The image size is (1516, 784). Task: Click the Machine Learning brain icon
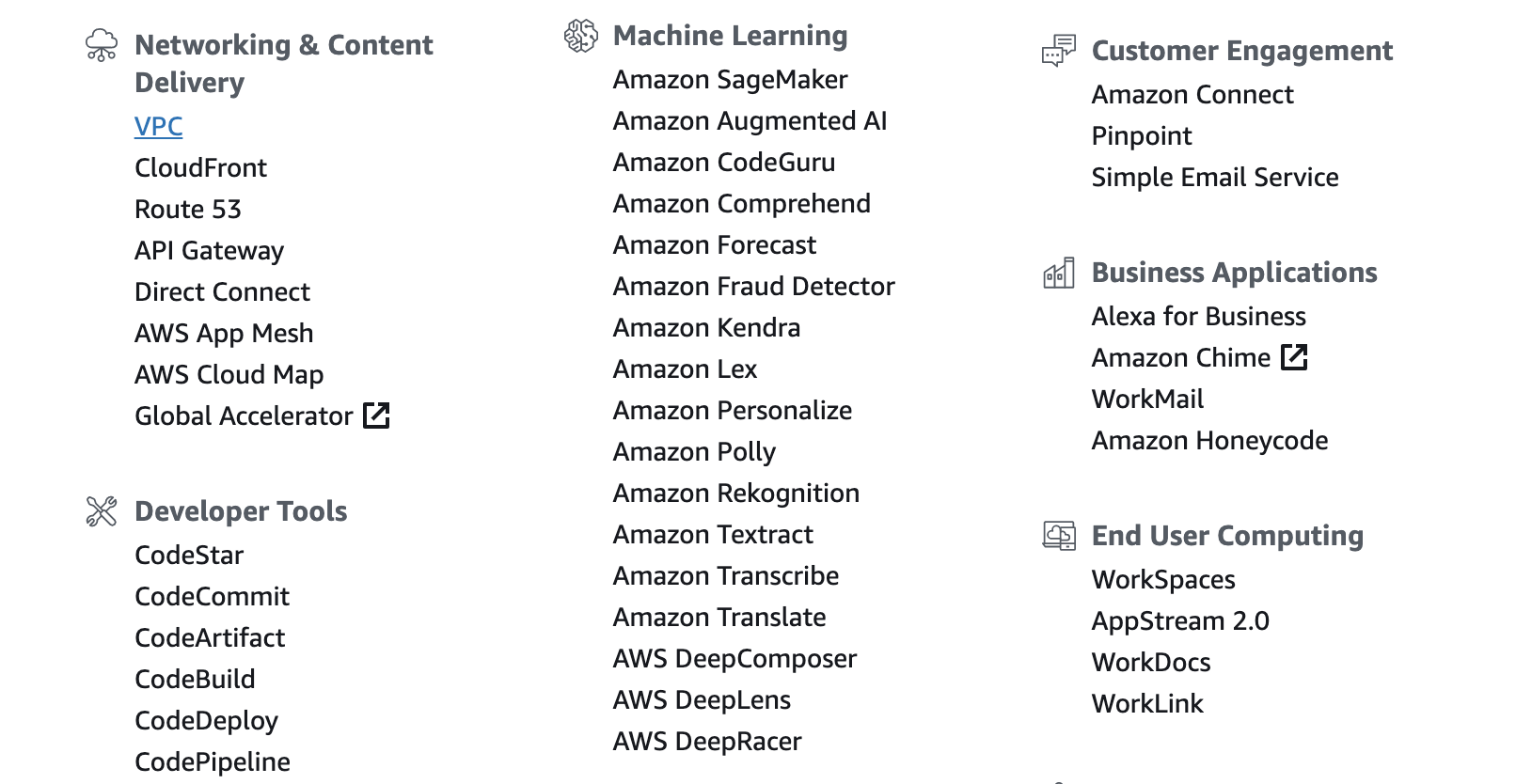pyautogui.click(x=580, y=36)
